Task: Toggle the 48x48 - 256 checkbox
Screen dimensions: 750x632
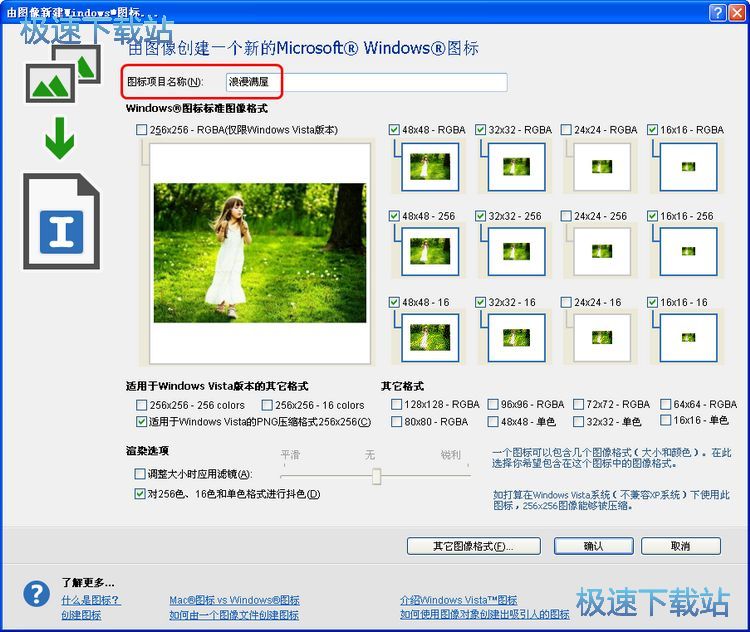Action: [394, 216]
